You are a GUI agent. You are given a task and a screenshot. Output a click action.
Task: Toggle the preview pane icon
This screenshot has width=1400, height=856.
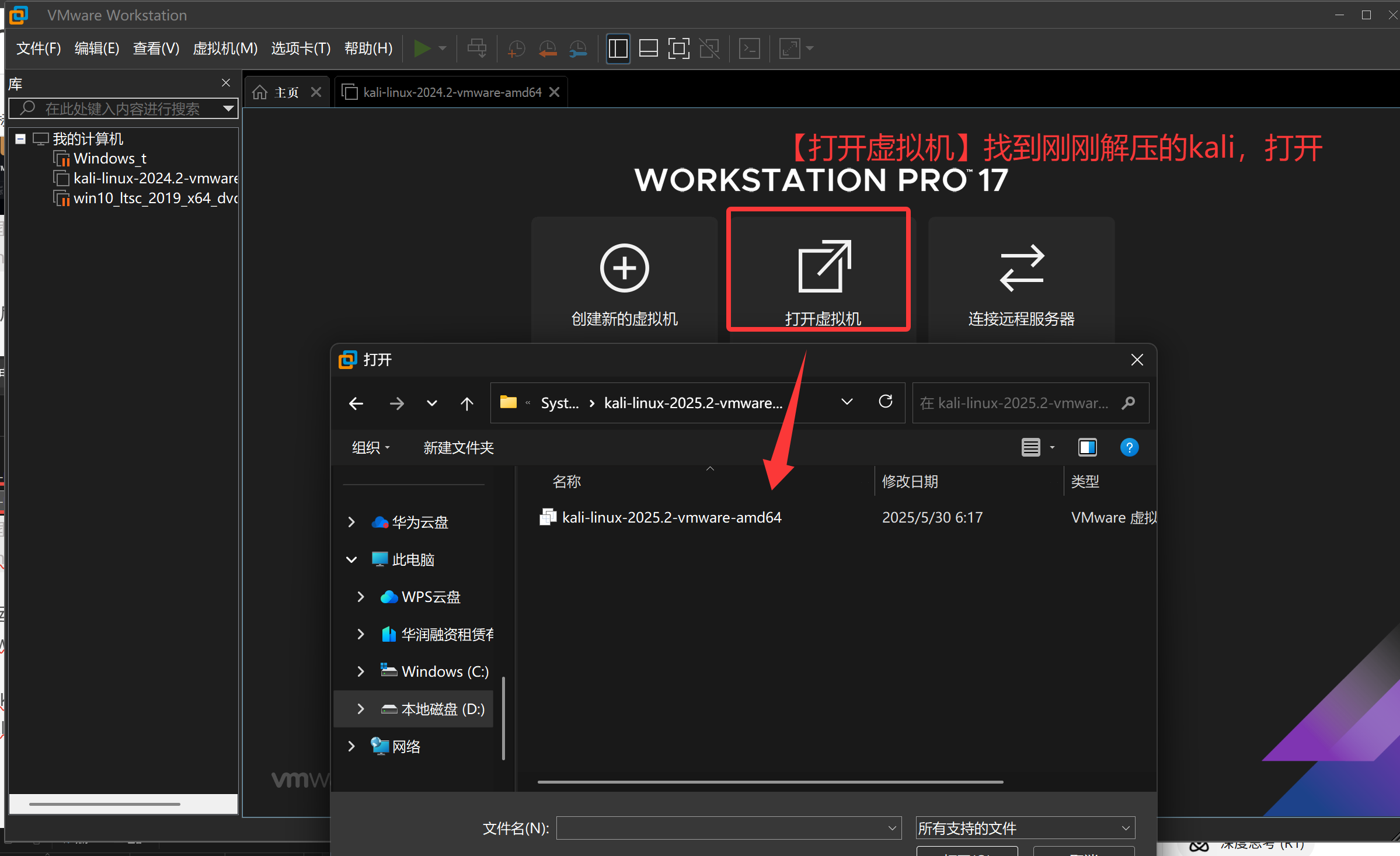click(x=1087, y=447)
